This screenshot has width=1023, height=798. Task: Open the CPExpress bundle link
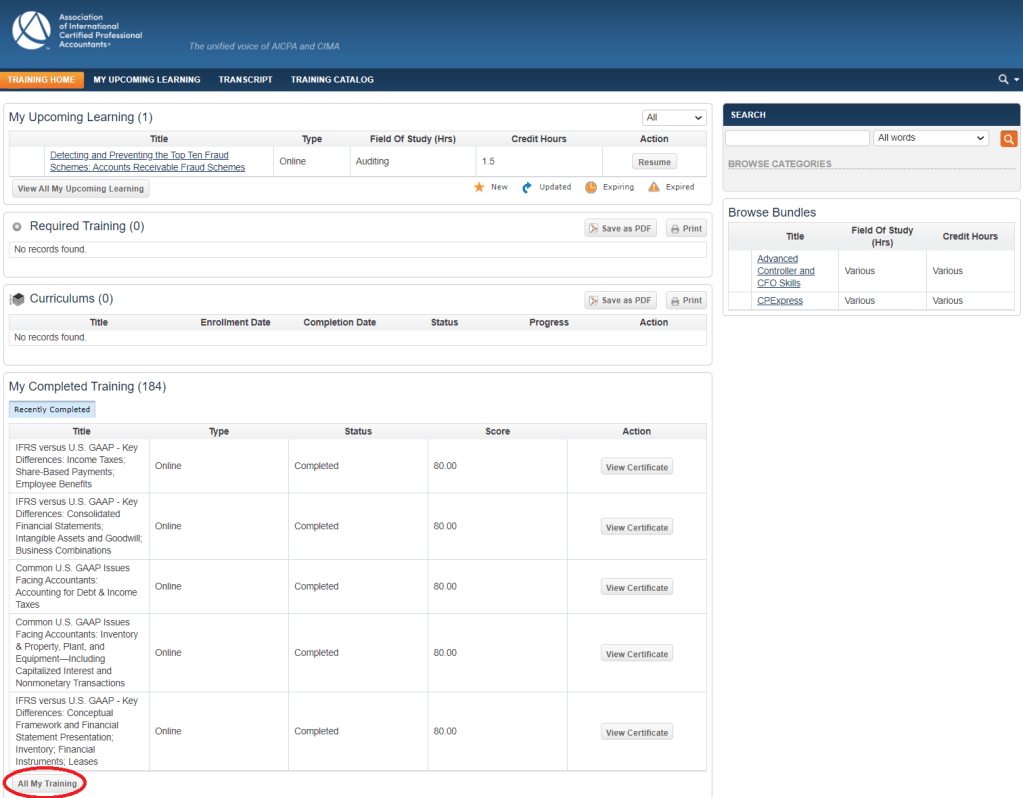(779, 301)
